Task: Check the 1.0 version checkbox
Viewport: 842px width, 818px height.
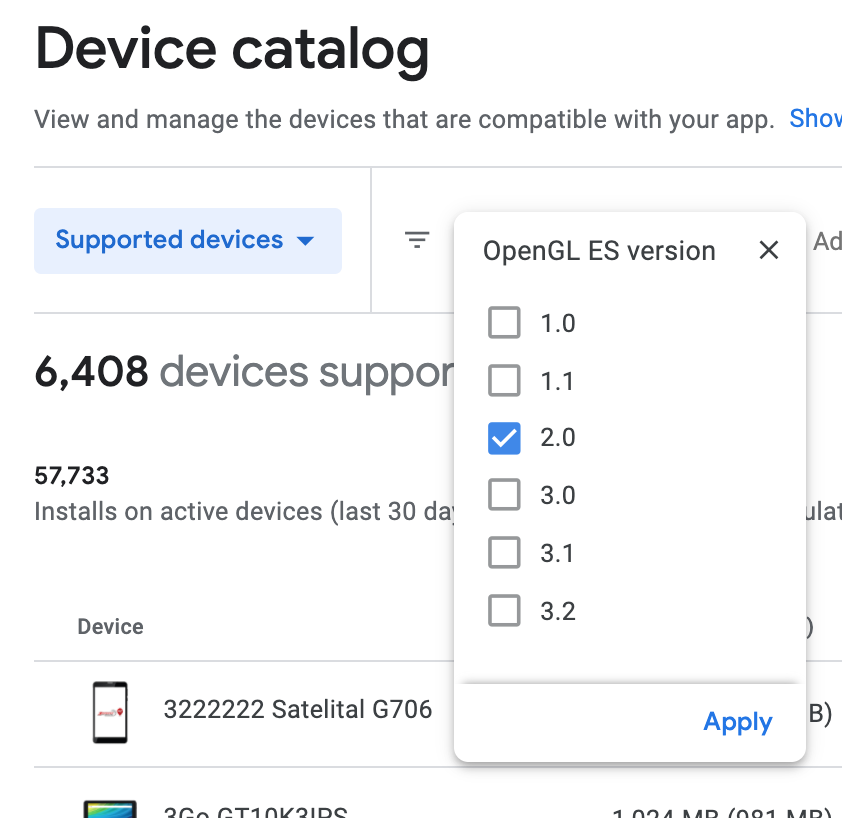Action: 504,323
